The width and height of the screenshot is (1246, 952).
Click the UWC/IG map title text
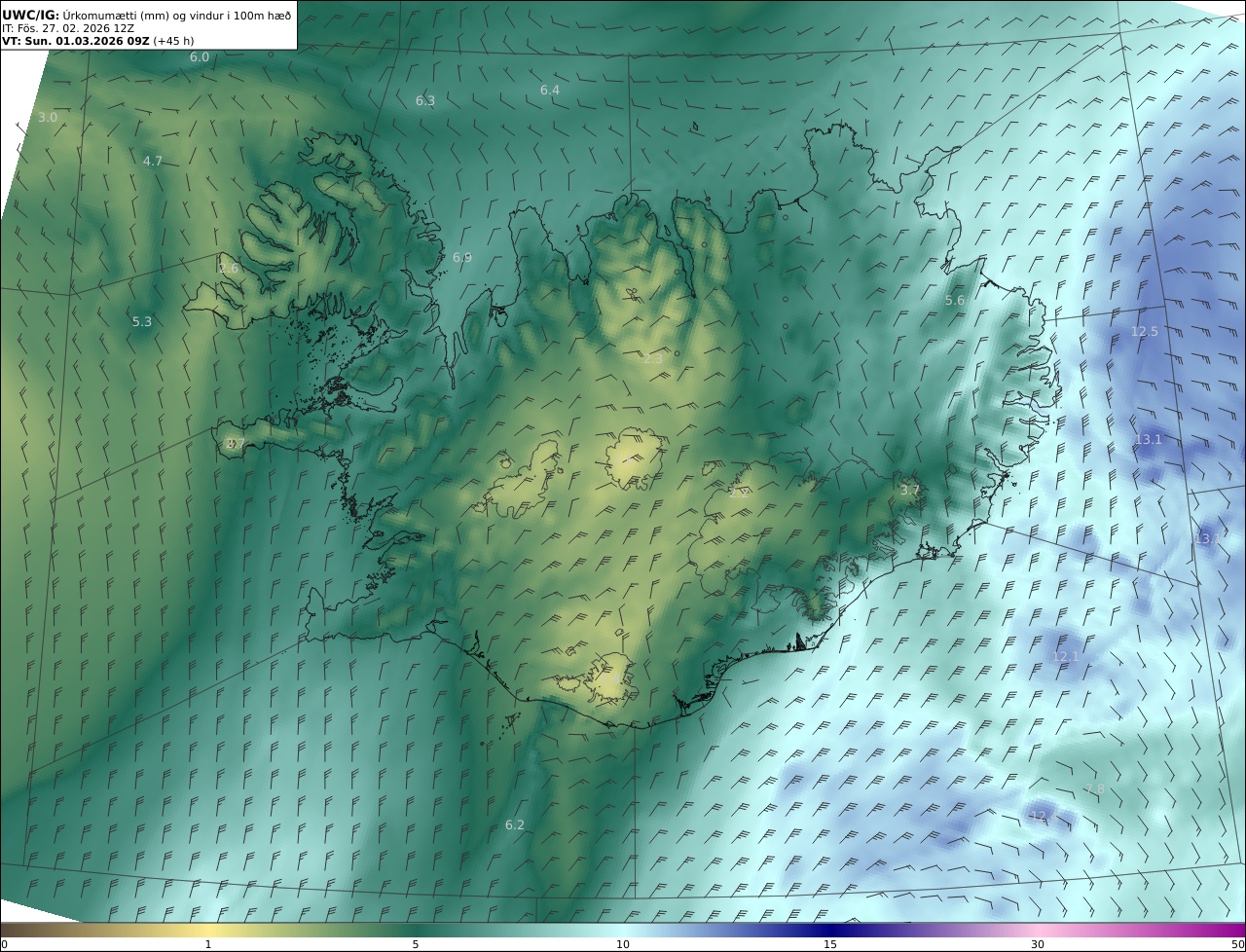click(146, 15)
